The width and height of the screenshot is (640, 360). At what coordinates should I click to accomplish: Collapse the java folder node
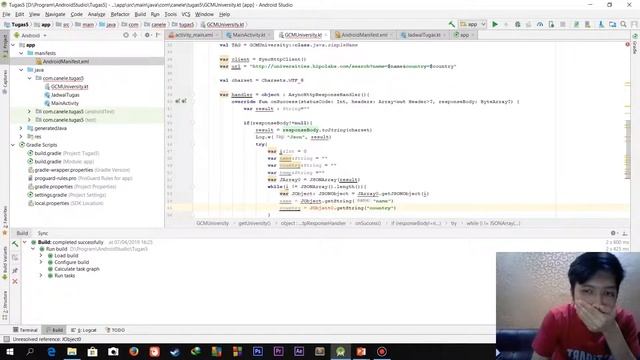coord(21,70)
